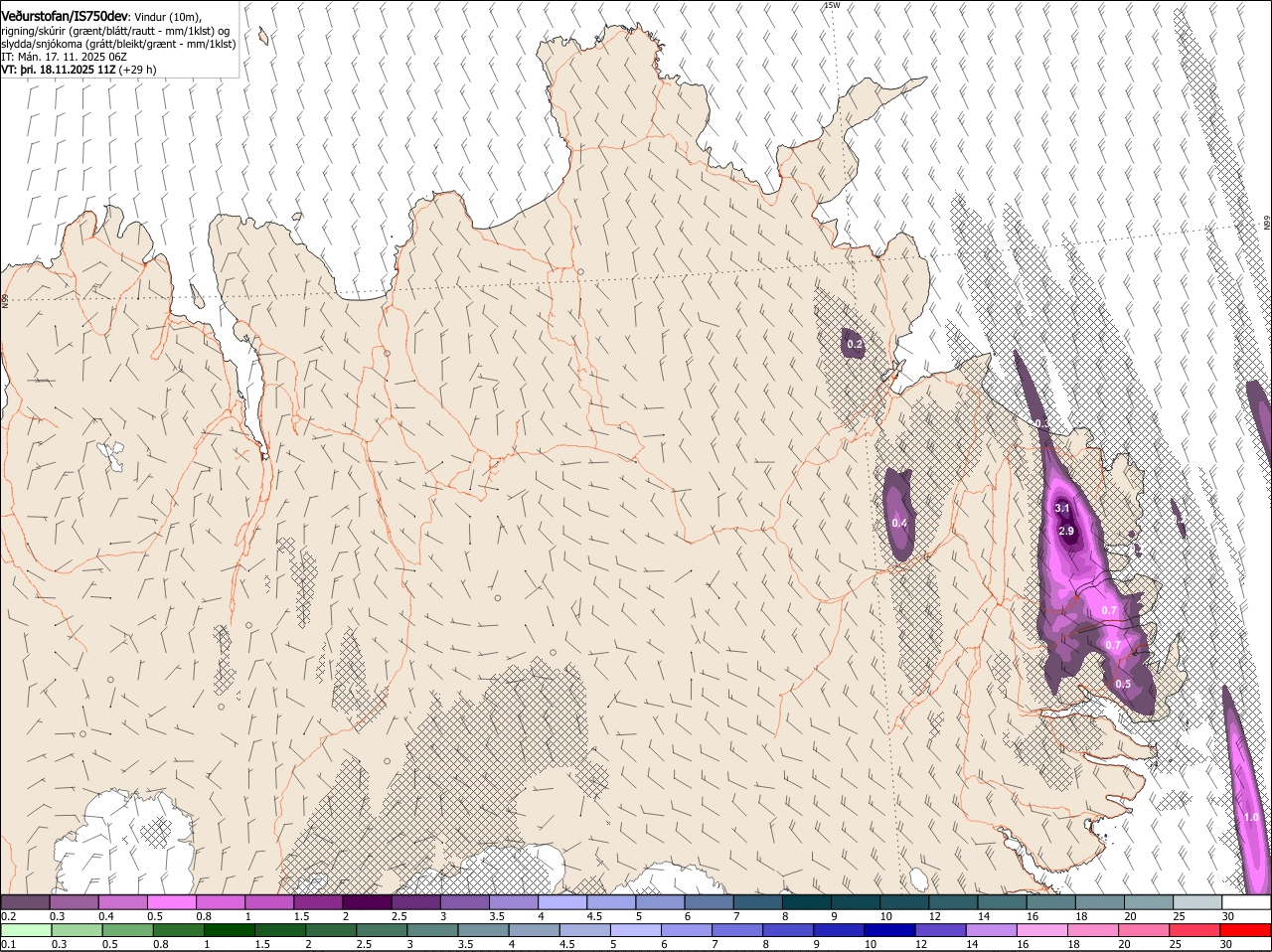The width and height of the screenshot is (1272, 952).
Task: Click the 3.1 precipitation value on the map
Action: point(1061,508)
